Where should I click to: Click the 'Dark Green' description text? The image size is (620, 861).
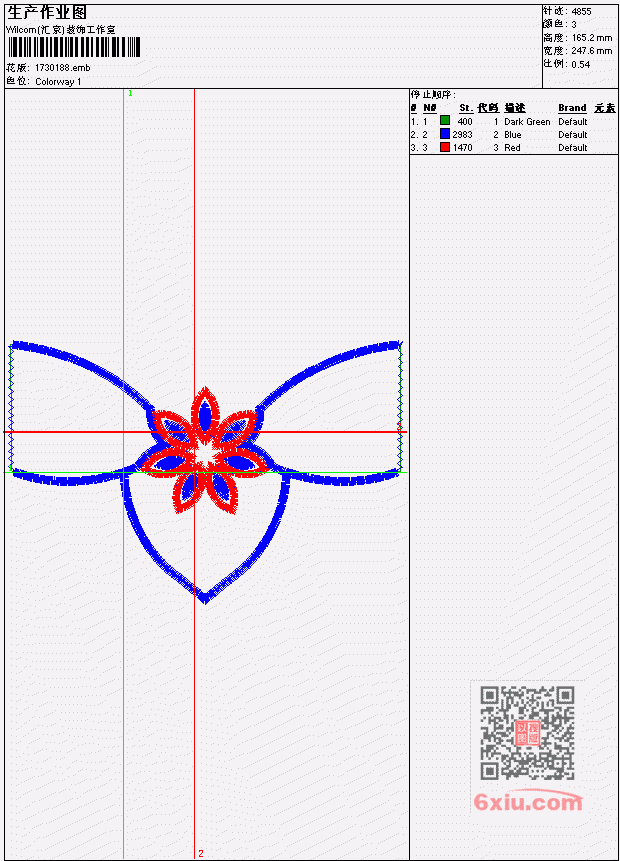pos(527,121)
